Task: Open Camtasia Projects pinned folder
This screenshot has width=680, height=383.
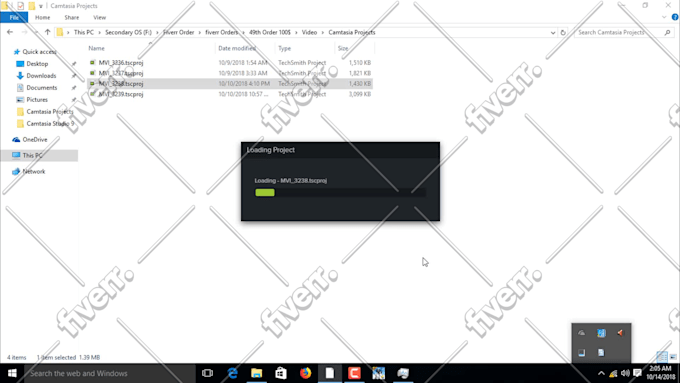Action: (49, 111)
